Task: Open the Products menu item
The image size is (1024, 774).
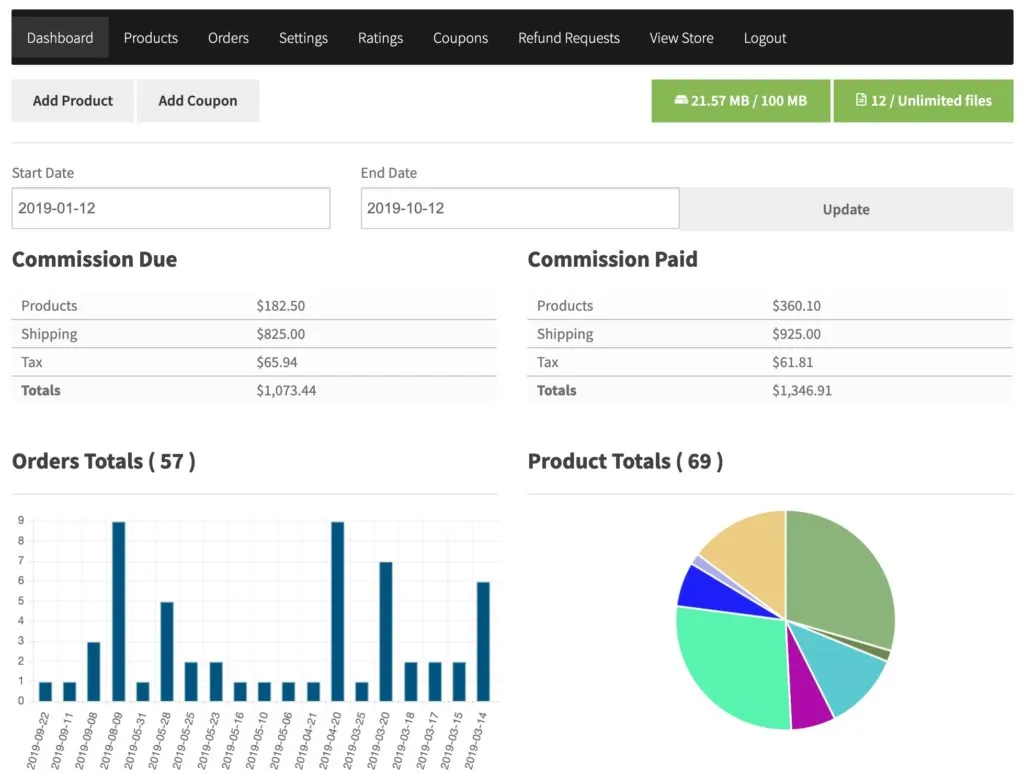Action: pos(150,38)
